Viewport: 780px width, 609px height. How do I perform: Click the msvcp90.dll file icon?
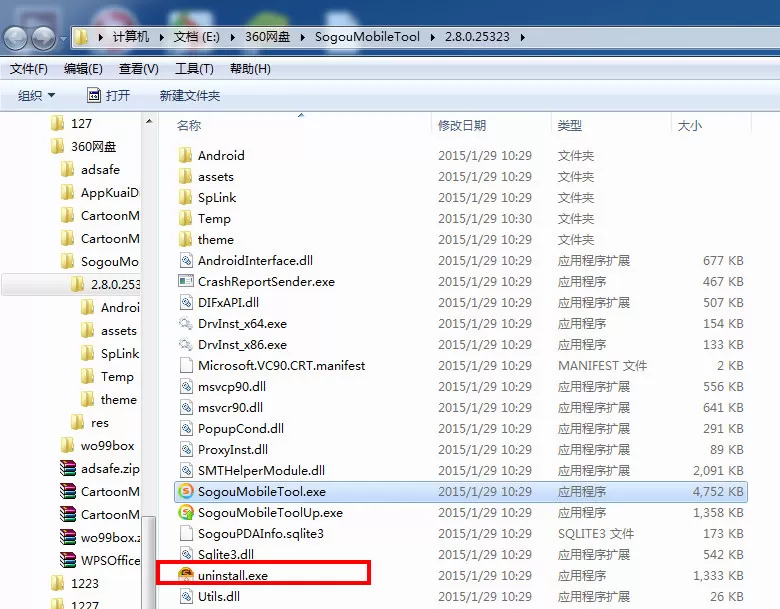(x=186, y=387)
